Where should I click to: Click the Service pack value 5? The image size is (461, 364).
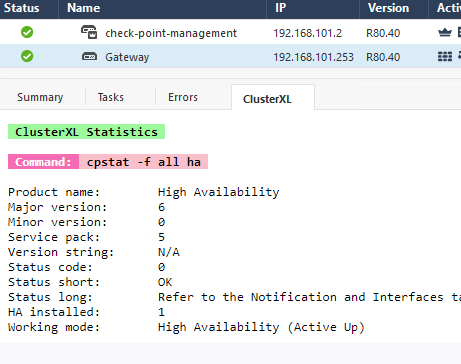(x=161, y=237)
